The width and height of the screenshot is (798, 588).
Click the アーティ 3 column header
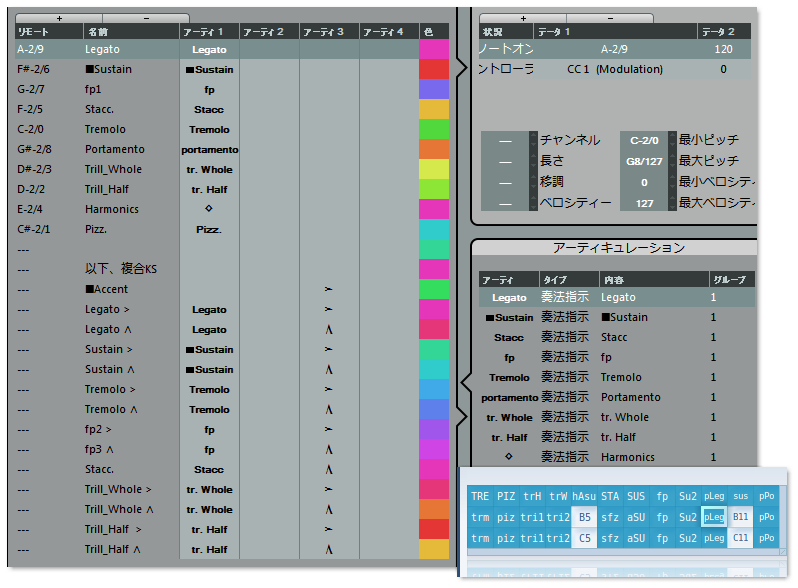(329, 32)
